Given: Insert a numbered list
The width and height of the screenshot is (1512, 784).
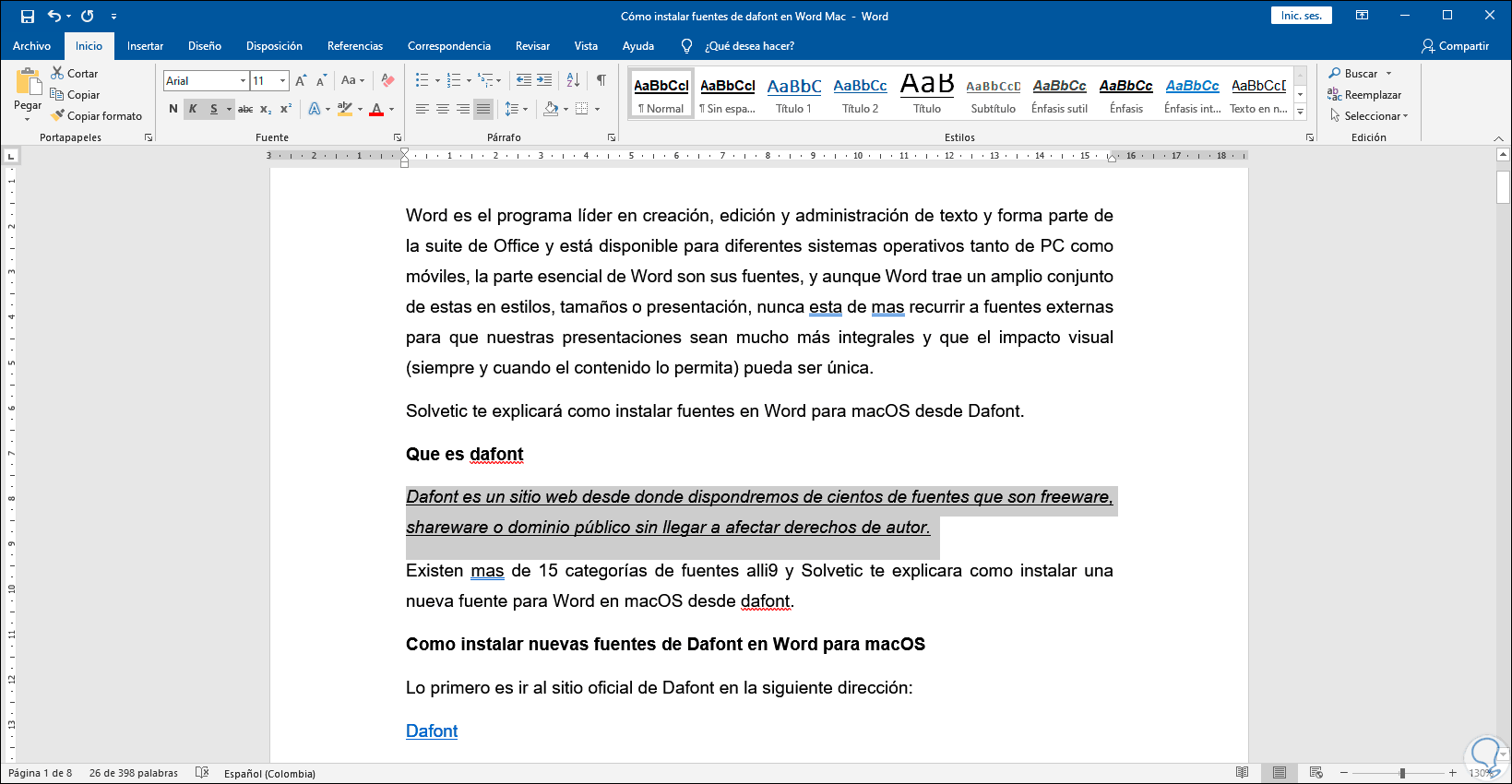Looking at the screenshot, I should coord(453,81).
